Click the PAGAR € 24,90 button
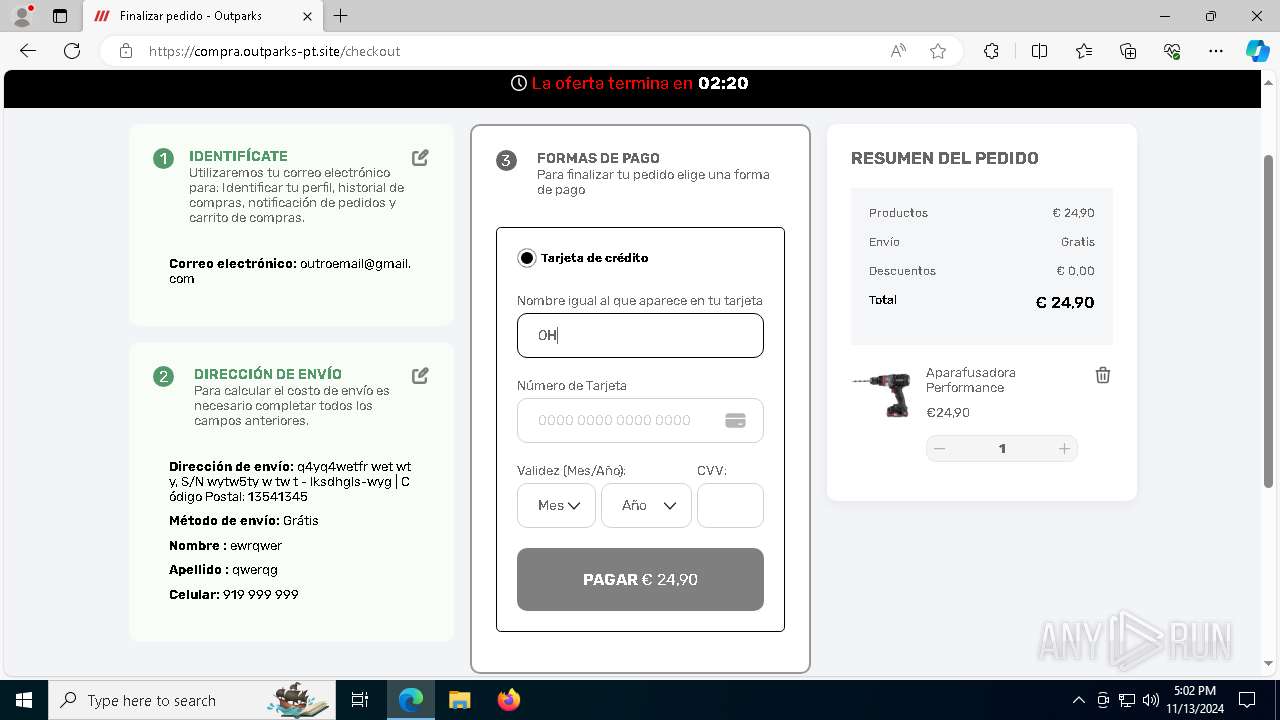Screen dimensions: 1280x720 [640, 579]
